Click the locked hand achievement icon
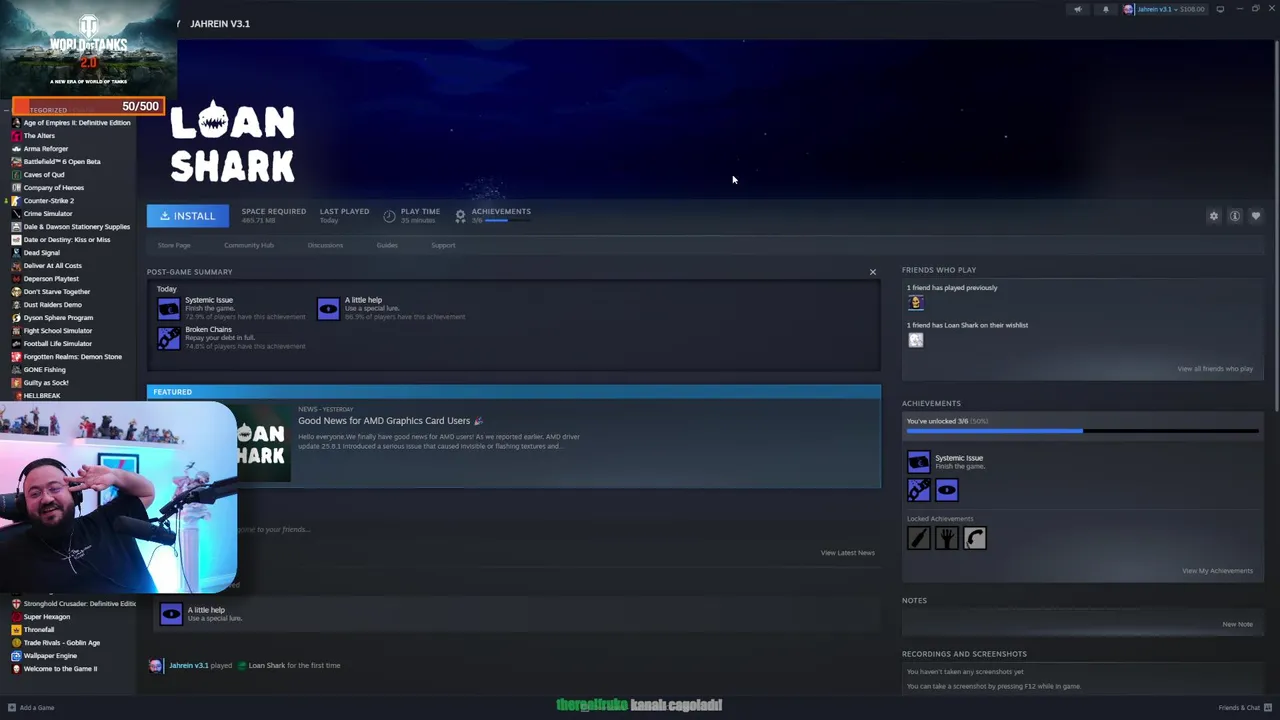The width and height of the screenshot is (1280, 720). (x=946, y=538)
